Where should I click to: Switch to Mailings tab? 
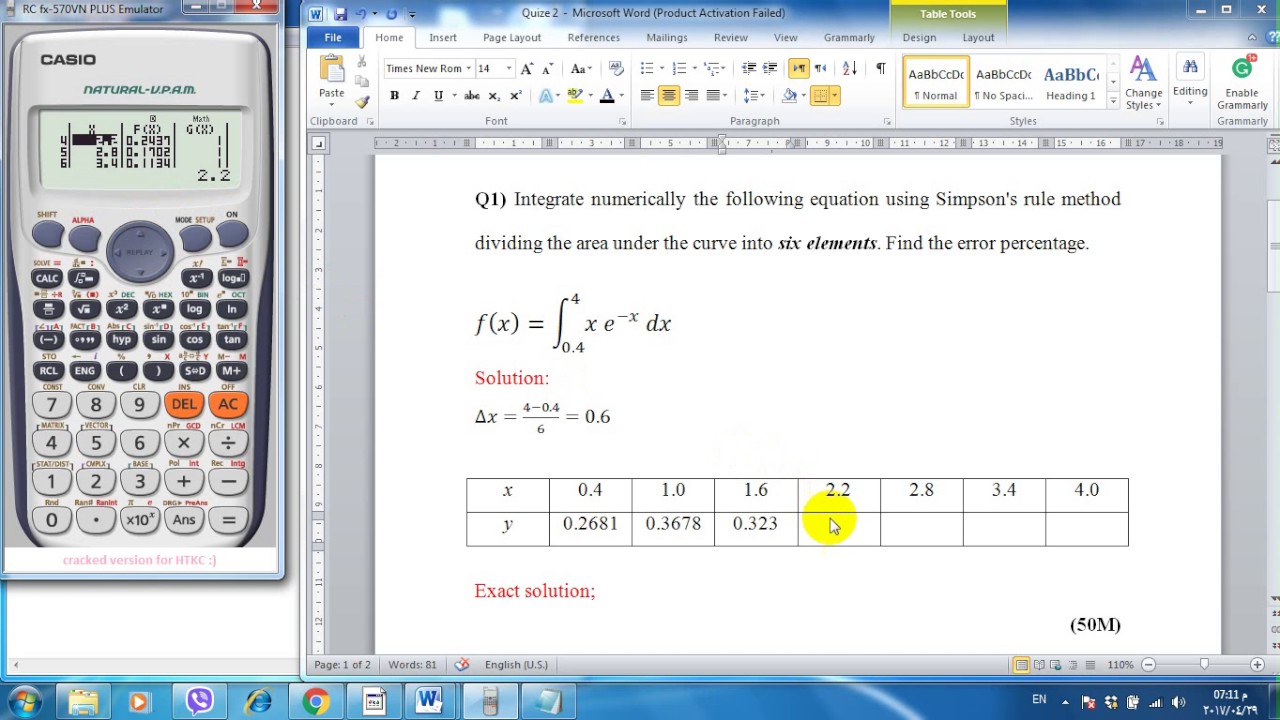tap(667, 37)
